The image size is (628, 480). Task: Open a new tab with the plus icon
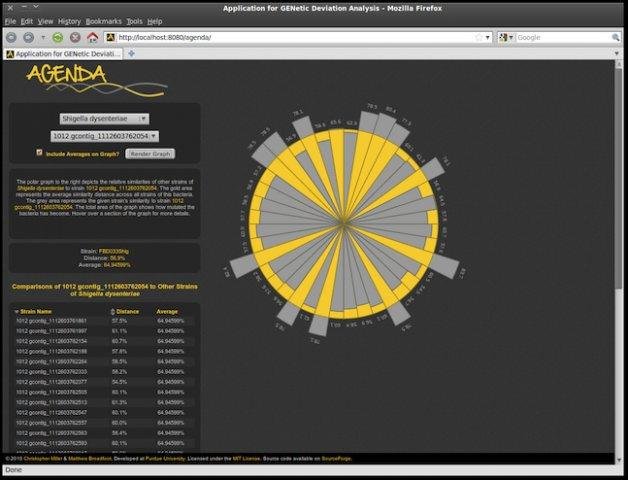pos(131,53)
